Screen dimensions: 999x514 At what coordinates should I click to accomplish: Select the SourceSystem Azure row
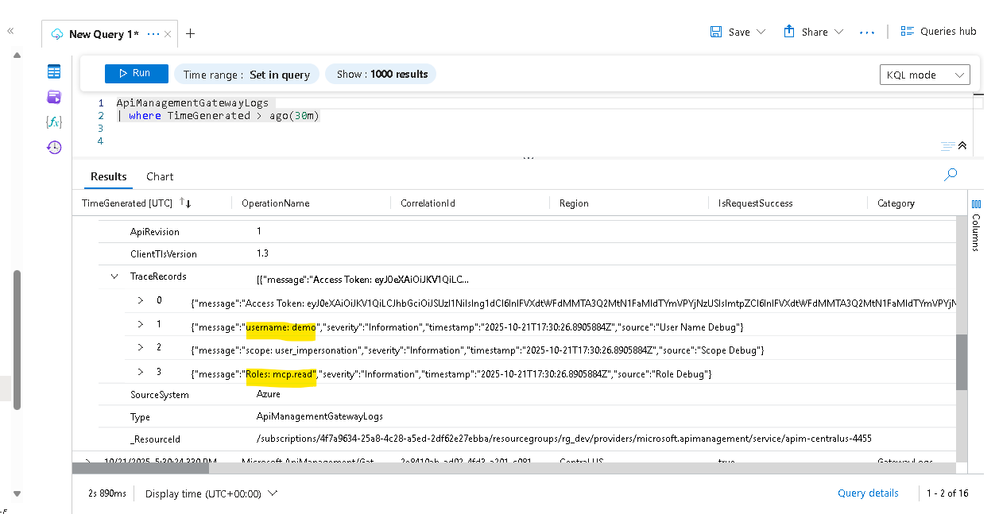click(x=528, y=394)
